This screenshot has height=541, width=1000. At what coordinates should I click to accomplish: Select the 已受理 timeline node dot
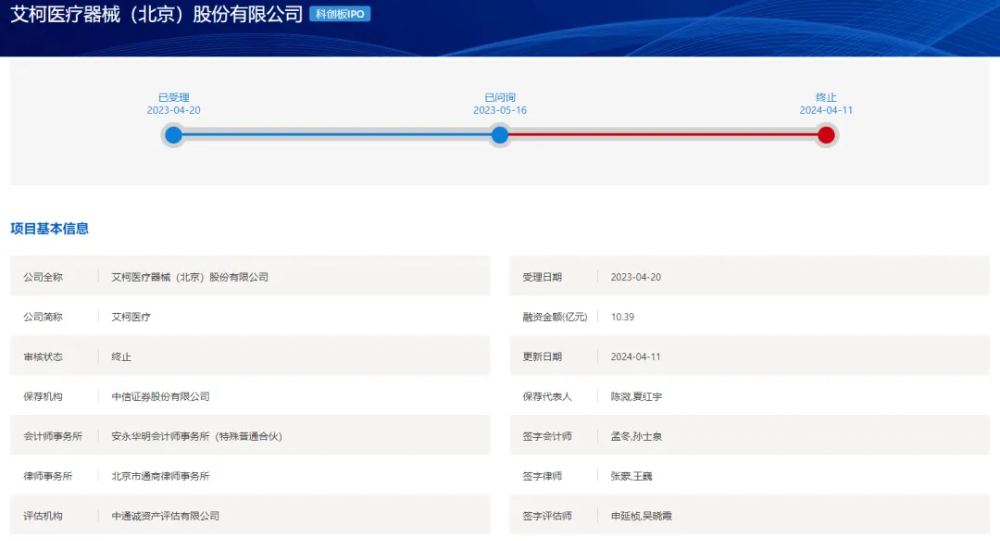pos(173,135)
